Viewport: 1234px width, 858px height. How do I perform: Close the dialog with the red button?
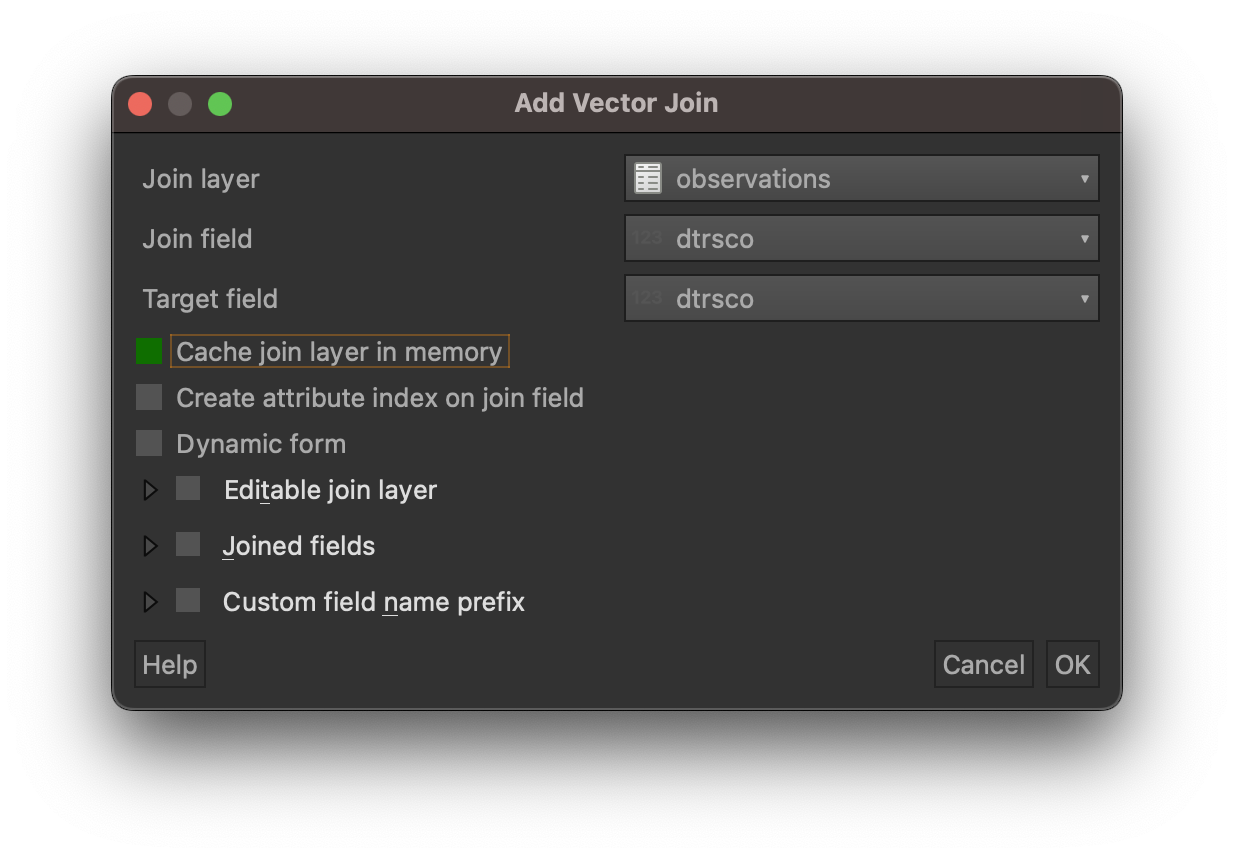140,104
